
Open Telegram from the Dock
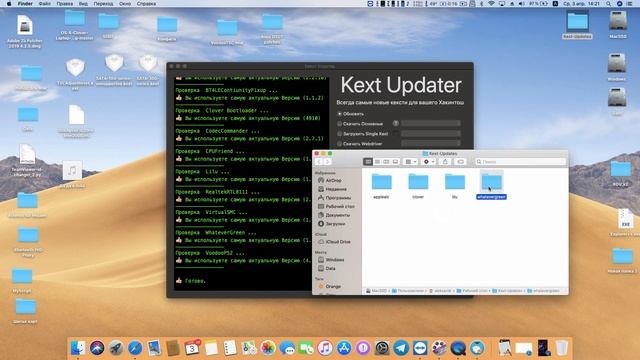click(x=401, y=348)
